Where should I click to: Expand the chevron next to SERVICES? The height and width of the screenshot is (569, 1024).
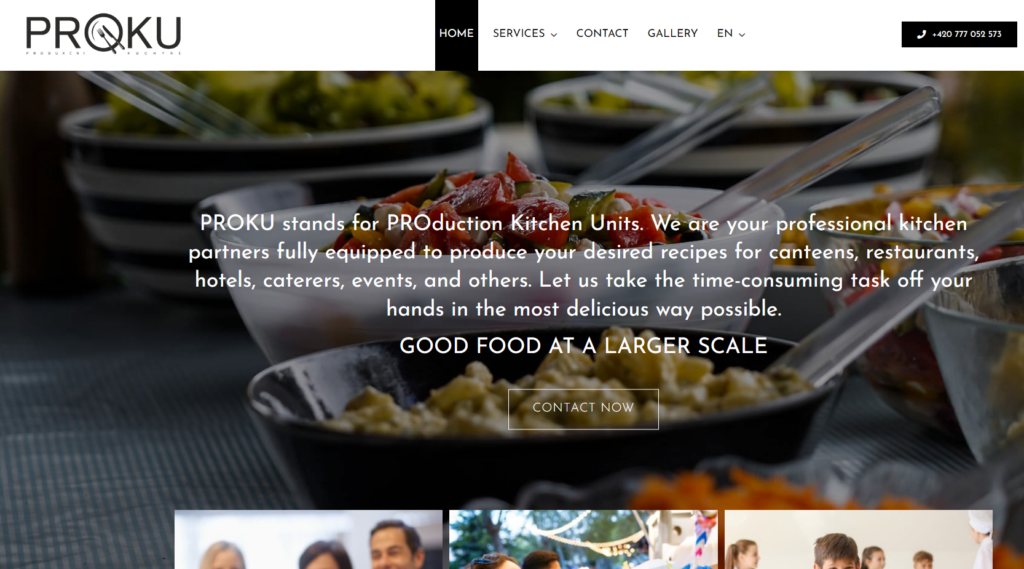click(x=554, y=35)
